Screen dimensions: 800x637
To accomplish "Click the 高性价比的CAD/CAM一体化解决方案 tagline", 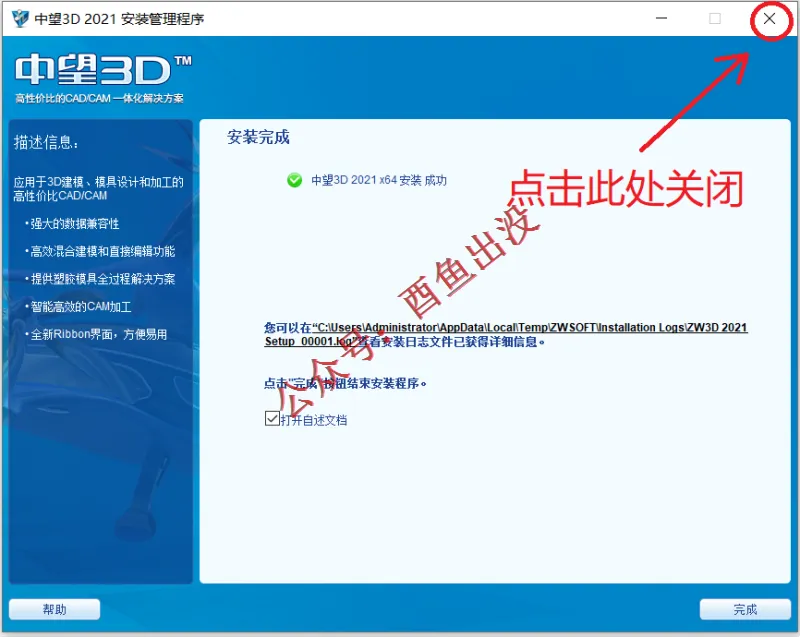I will [99, 98].
